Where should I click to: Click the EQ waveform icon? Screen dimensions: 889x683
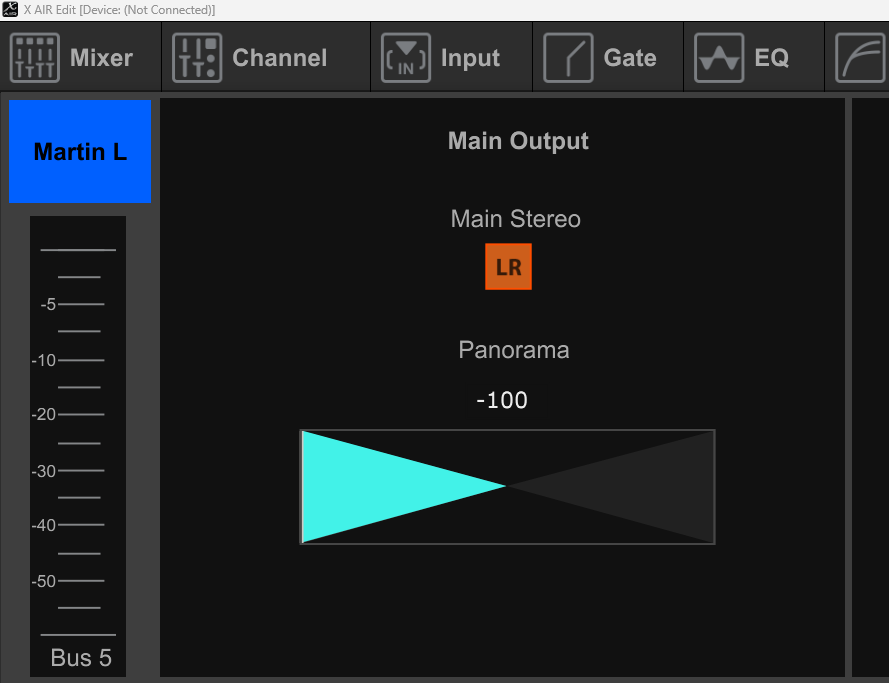(719, 58)
